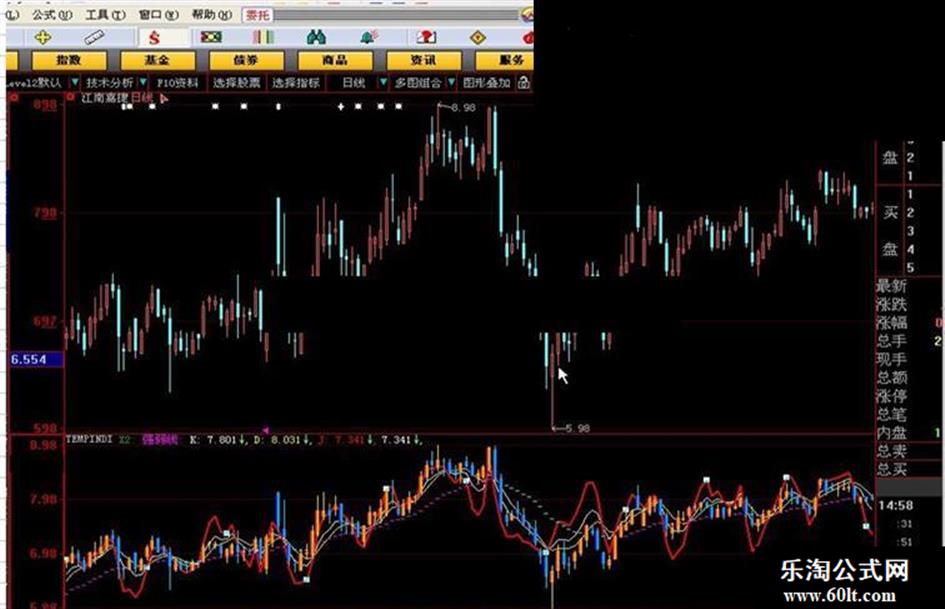This screenshot has width=945, height=609.
Task: Click the TEMPINDI indicator name
Action: tap(89, 440)
